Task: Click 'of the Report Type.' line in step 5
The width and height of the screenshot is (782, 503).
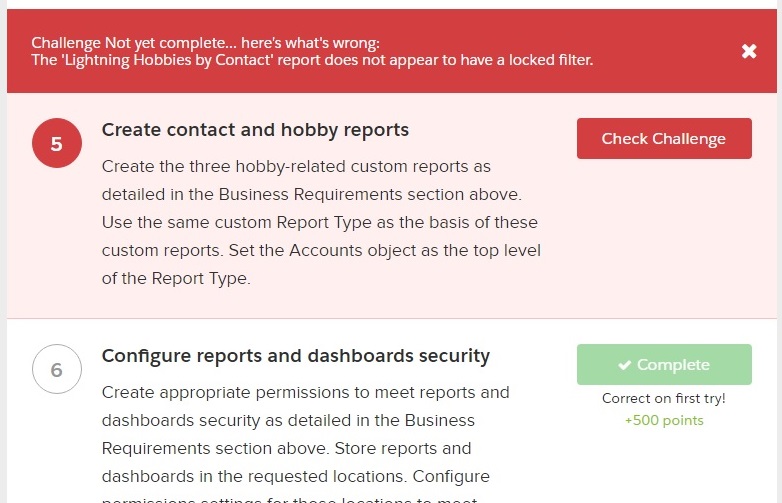Action: pos(176,278)
